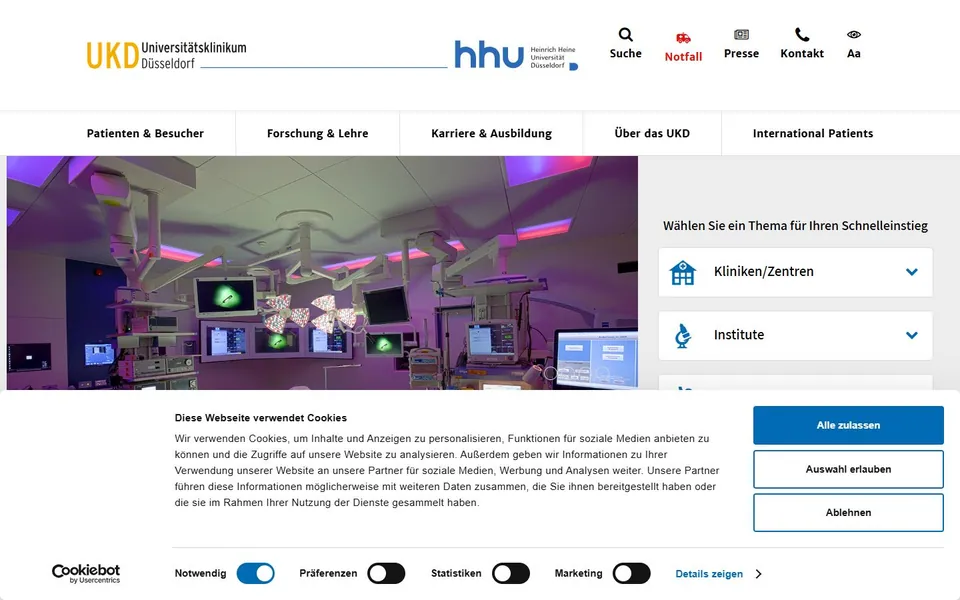Viewport: 960px width, 600px height.
Task: Click the Kontakt phone icon
Action: [x=802, y=34]
